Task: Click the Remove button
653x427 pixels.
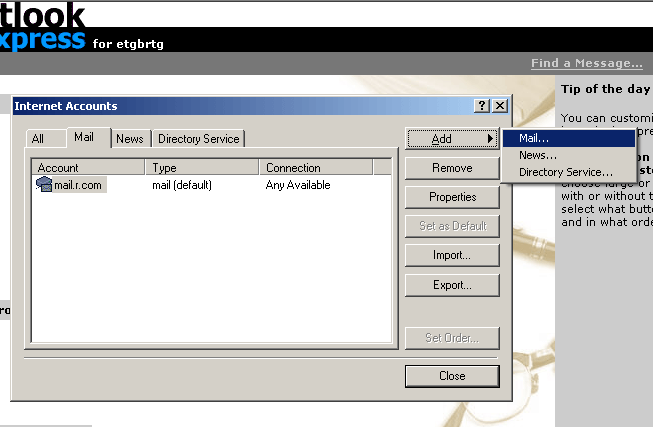Action: tap(452, 168)
